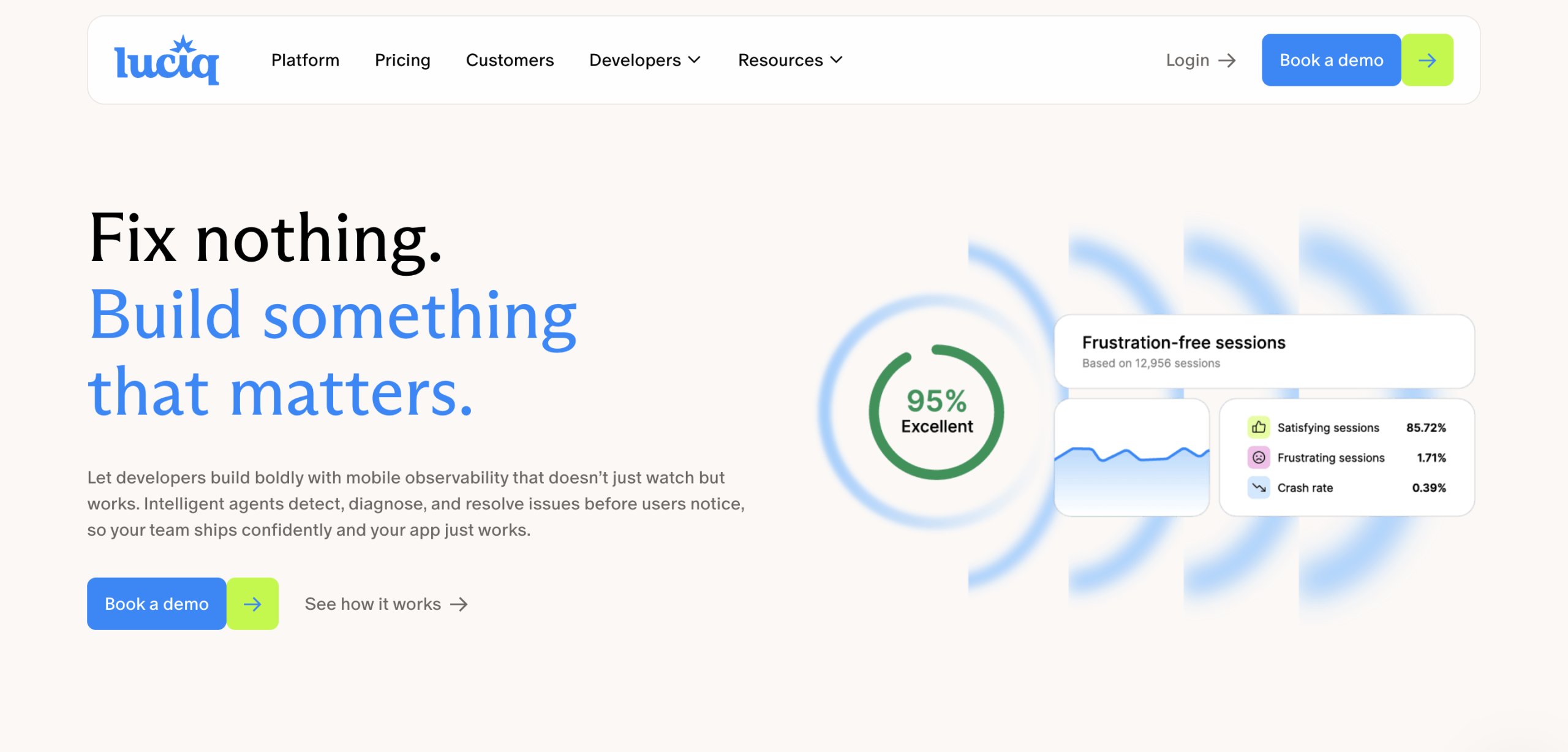The width and height of the screenshot is (1568, 752).
Task: Expand the Resources dropdown menu
Action: click(x=780, y=60)
